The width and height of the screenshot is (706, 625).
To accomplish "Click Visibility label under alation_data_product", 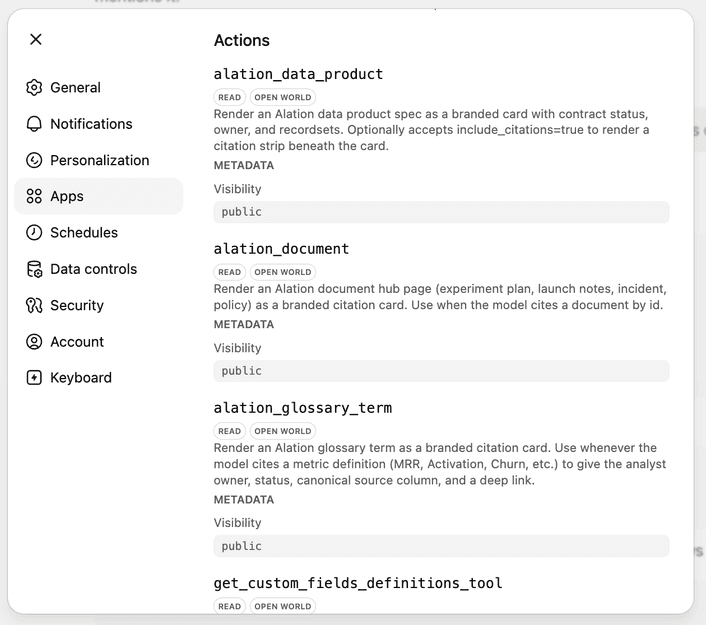I will tap(237, 189).
